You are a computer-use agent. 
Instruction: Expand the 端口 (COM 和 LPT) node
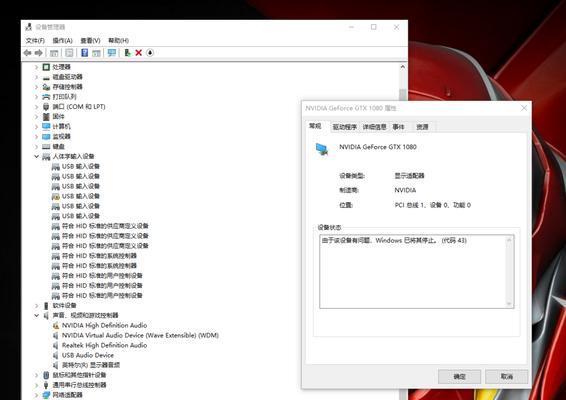(x=36, y=107)
